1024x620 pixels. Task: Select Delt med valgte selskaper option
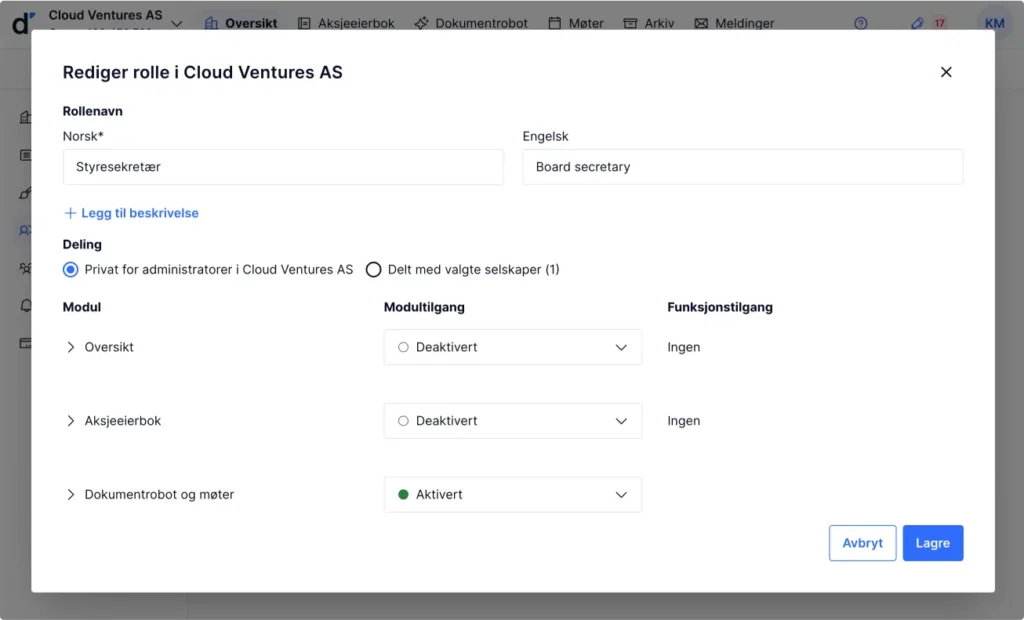(x=374, y=269)
